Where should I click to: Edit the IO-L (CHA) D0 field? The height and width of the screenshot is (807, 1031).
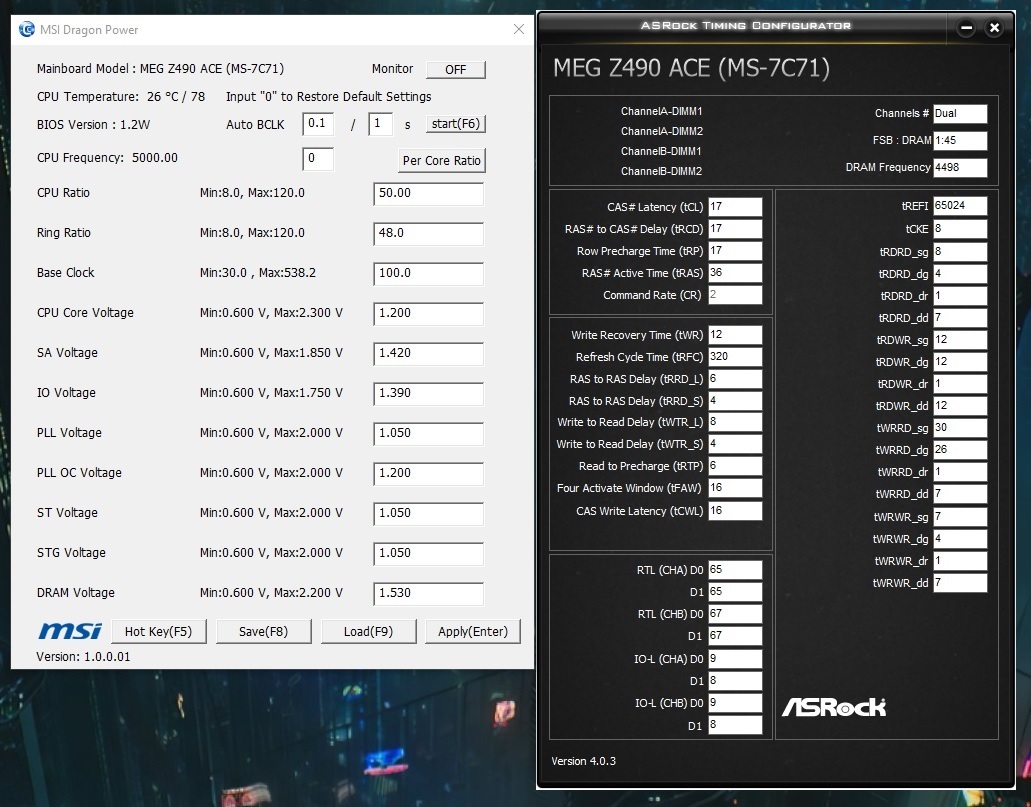pos(735,659)
